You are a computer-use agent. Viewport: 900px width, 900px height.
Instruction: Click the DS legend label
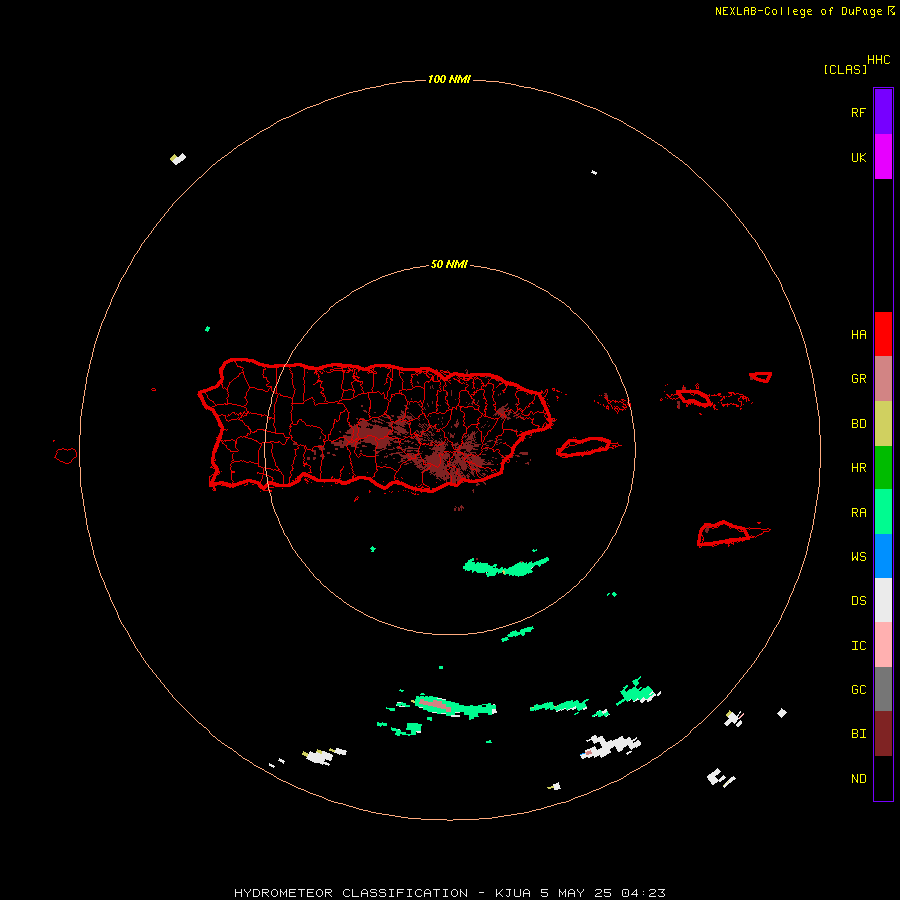click(858, 601)
